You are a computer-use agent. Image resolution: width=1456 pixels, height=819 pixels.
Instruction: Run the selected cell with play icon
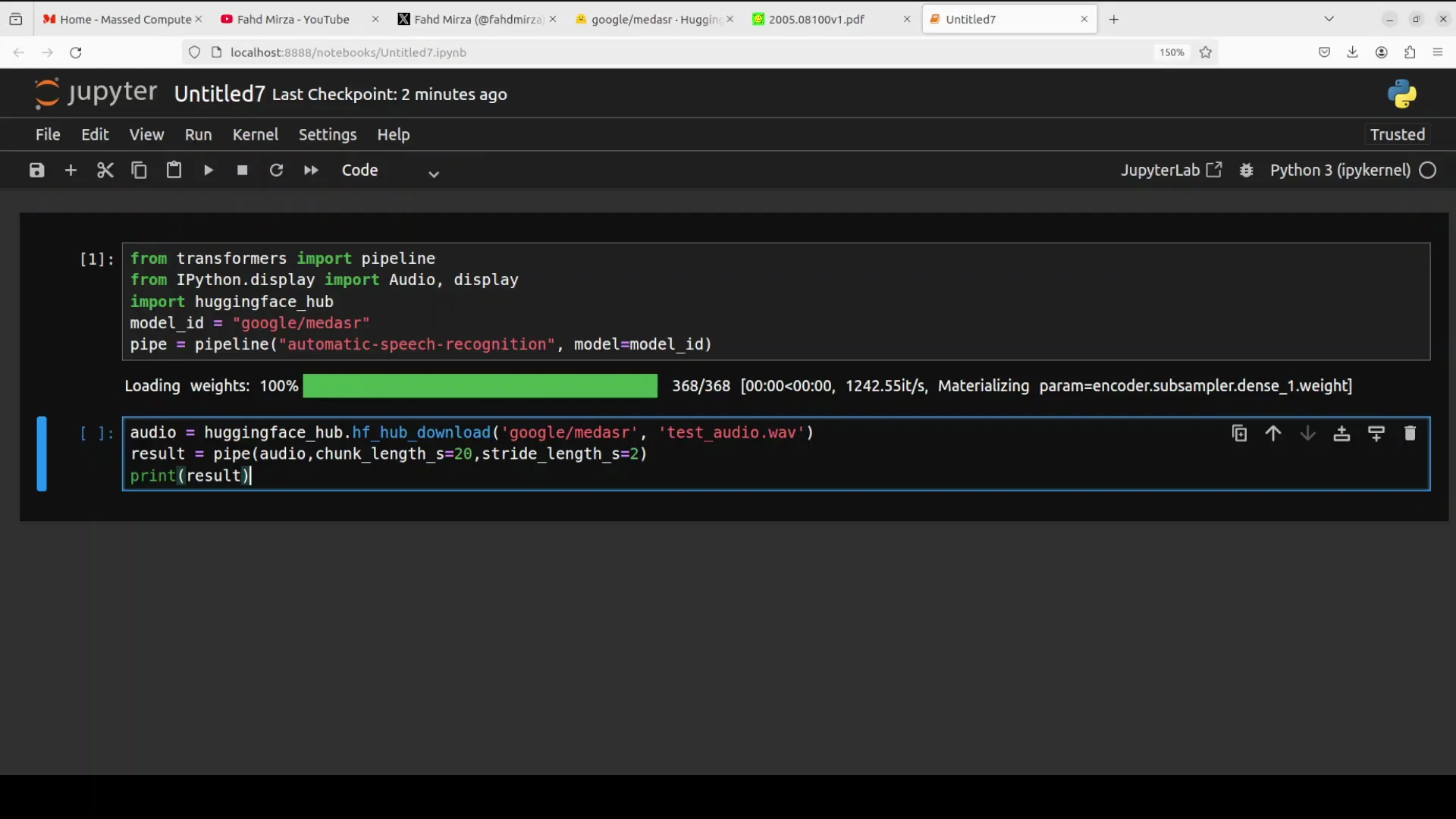pyautogui.click(x=209, y=170)
